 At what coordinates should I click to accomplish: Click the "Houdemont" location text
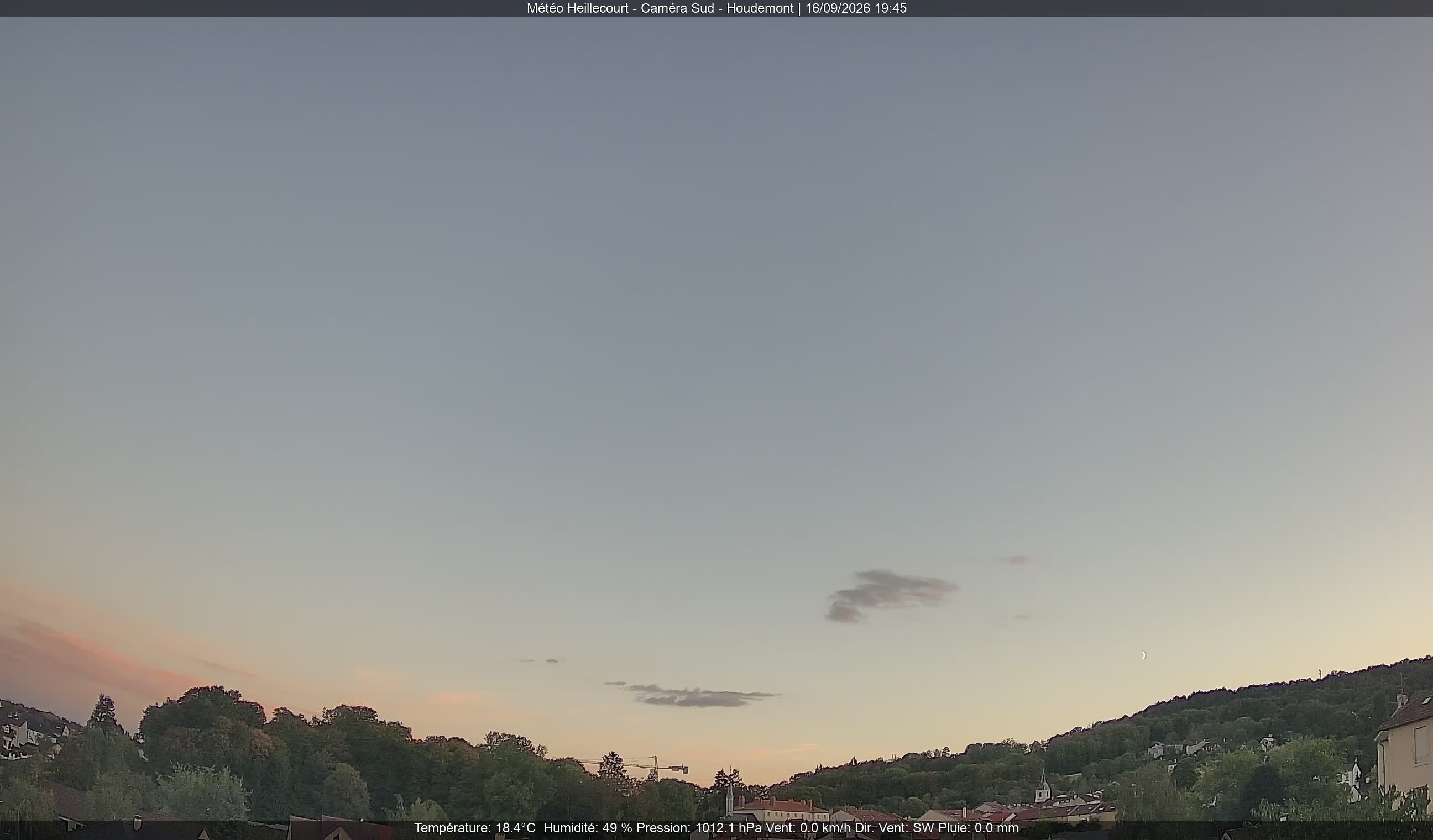point(760,8)
